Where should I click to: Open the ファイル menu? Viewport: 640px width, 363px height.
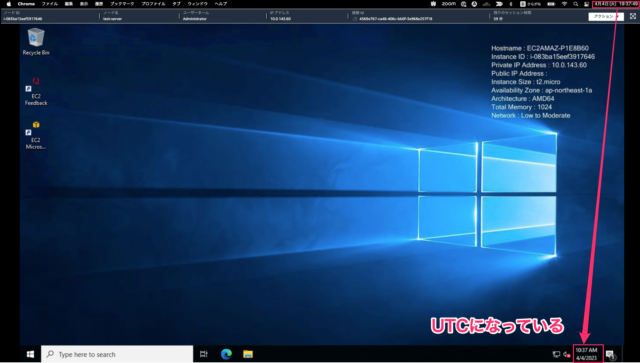pos(49,4)
